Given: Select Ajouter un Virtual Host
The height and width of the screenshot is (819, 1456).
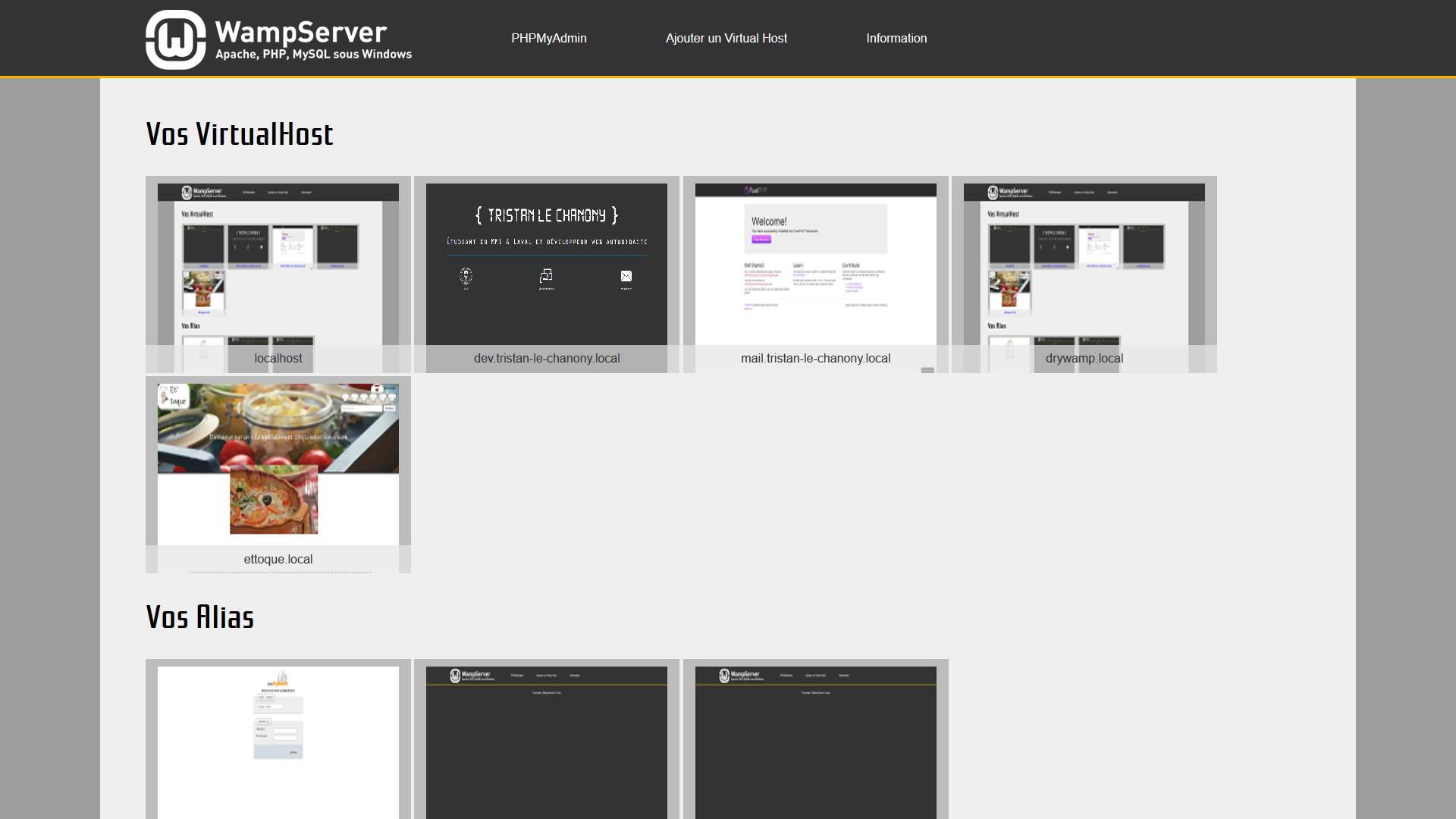Looking at the screenshot, I should click(x=726, y=38).
